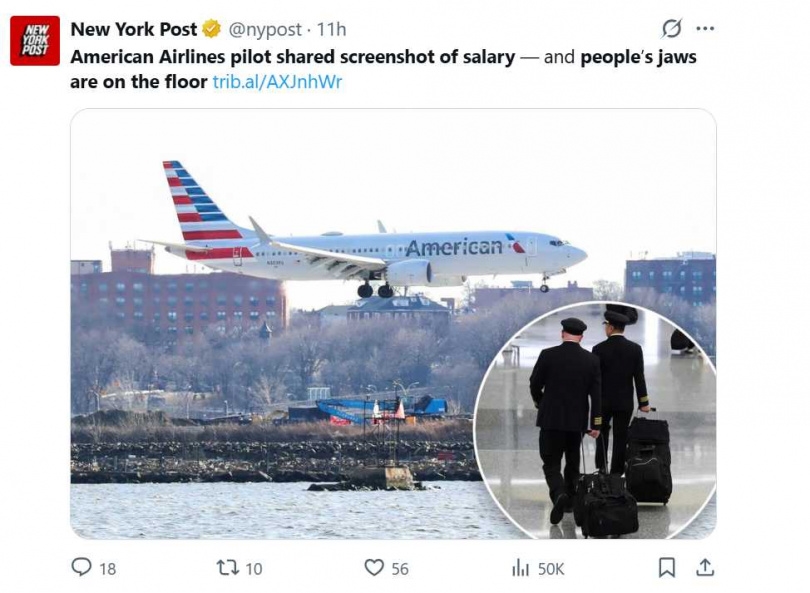Click the reply speech-bubble icon

pos(81,568)
